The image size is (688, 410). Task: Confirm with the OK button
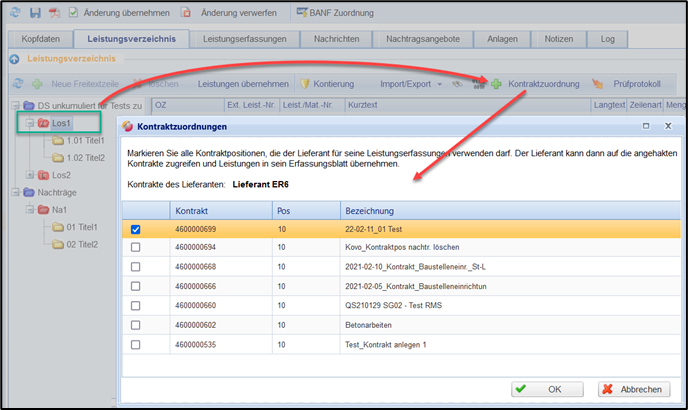pyautogui.click(x=547, y=389)
